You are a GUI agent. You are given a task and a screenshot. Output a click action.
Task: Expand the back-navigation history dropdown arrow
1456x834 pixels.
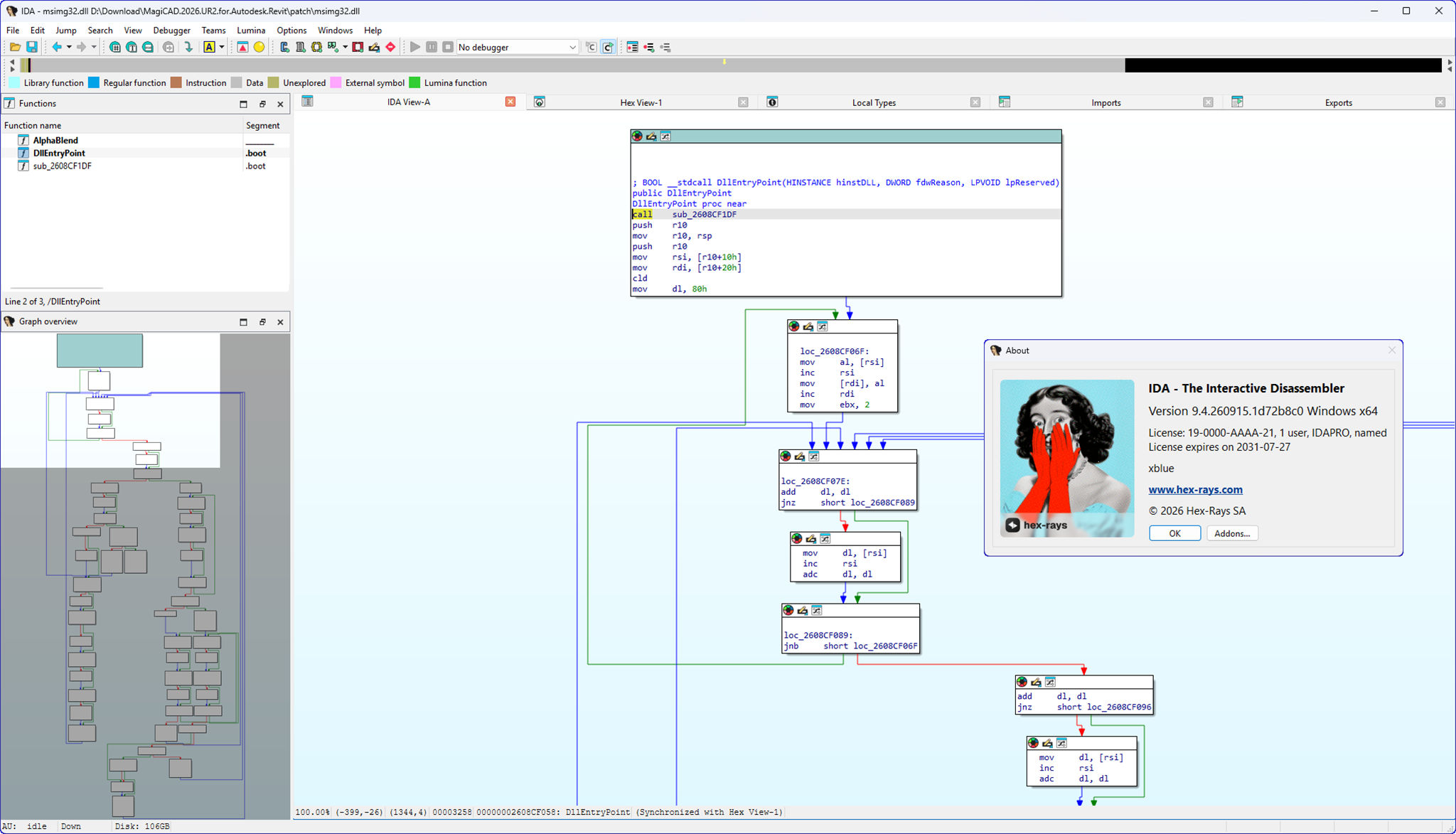[69, 47]
